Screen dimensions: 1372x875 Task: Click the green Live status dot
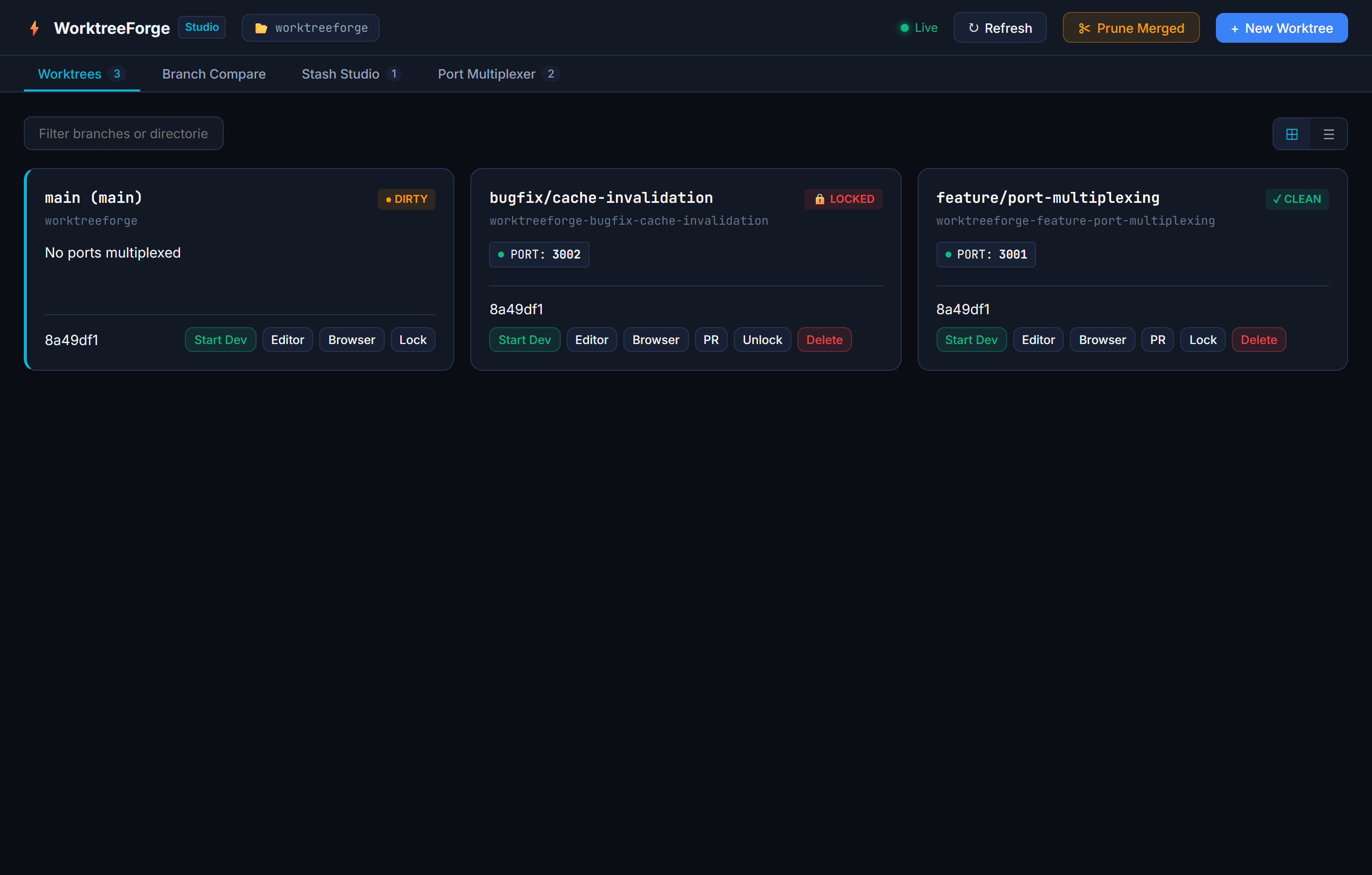904,28
